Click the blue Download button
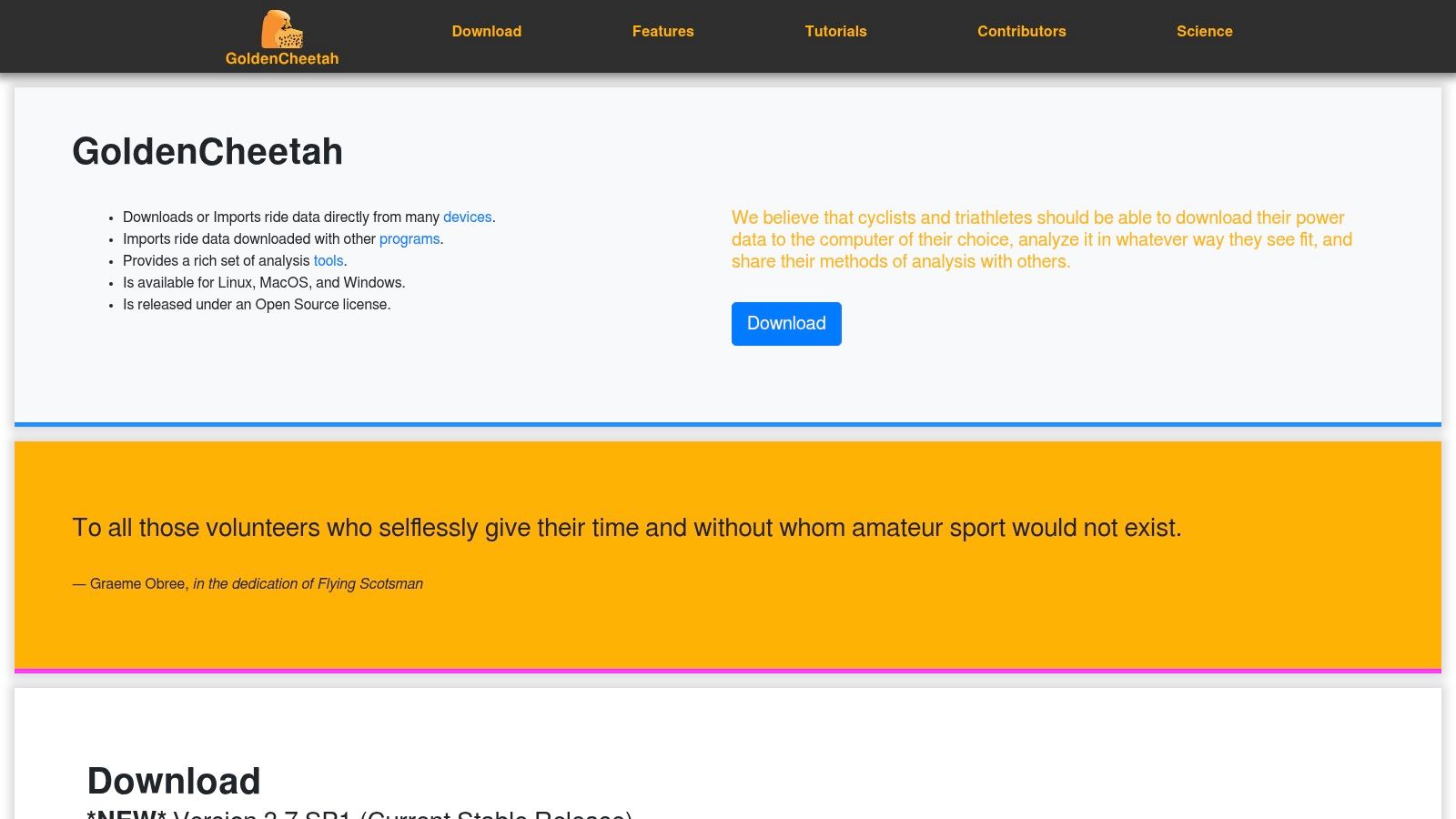Screen dimensions: 1456x819 (x=786, y=324)
